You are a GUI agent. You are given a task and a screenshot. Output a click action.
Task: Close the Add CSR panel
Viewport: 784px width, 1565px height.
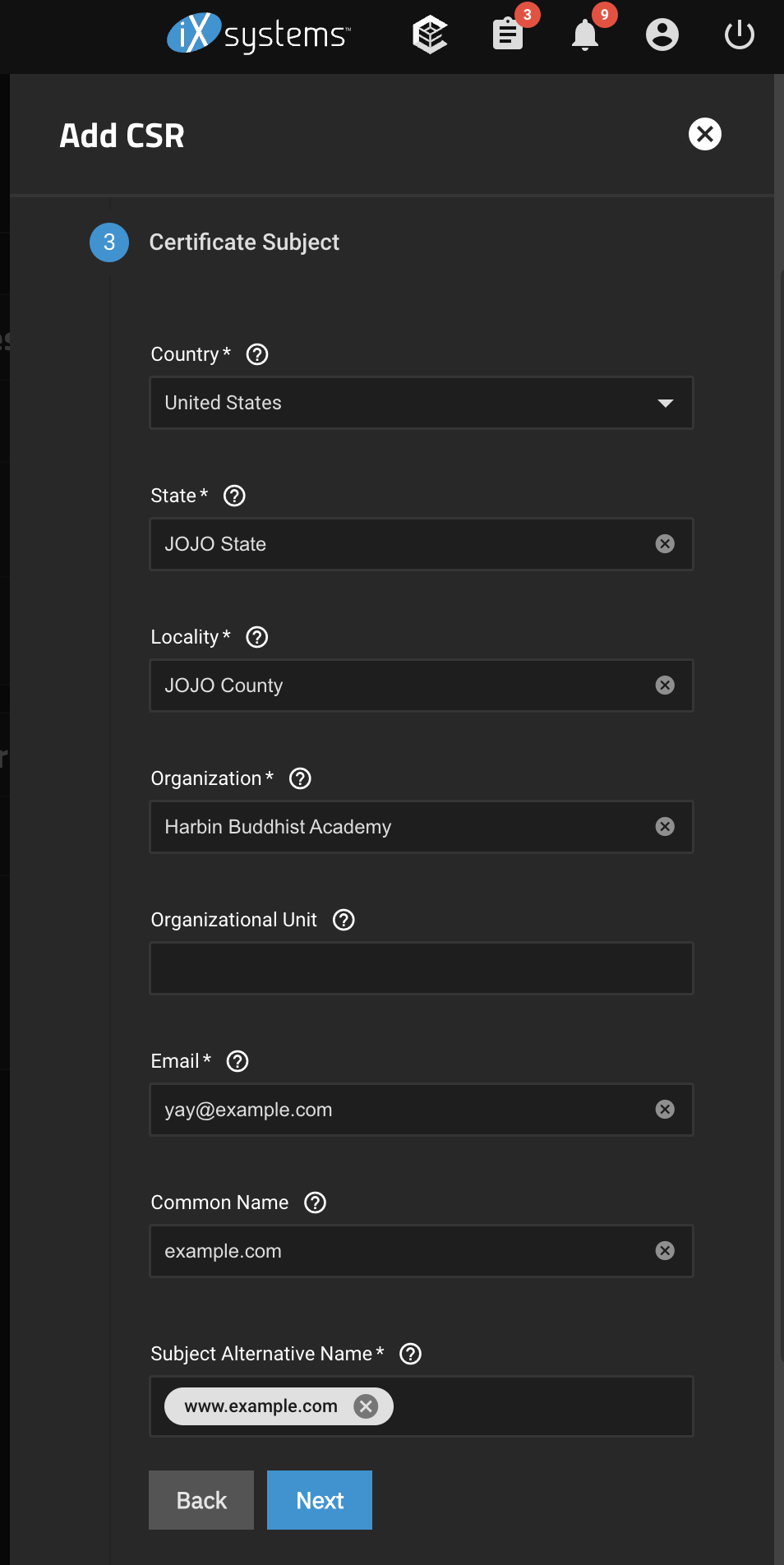click(705, 134)
